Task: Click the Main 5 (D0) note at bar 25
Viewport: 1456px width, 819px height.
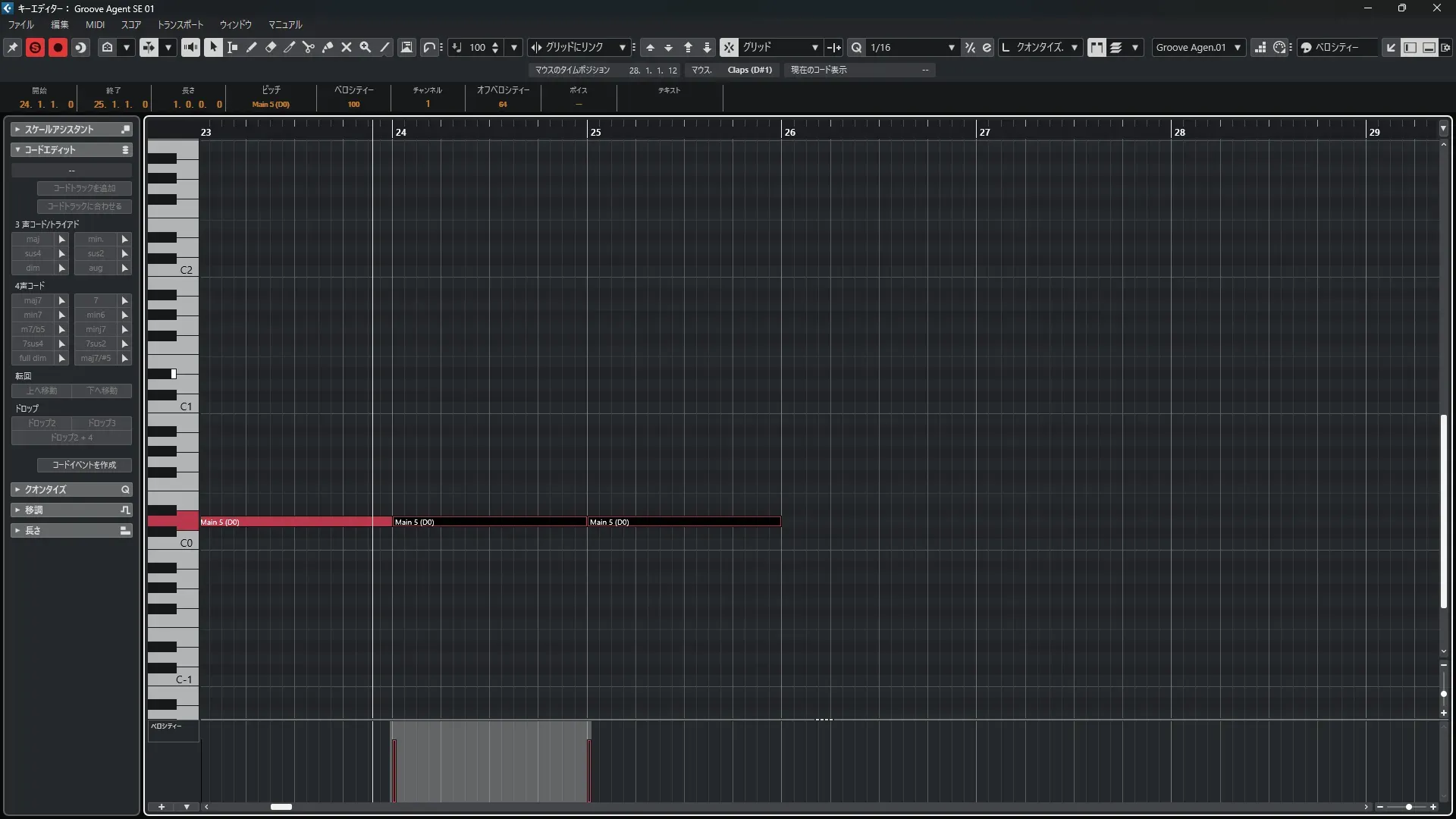Action: (684, 522)
